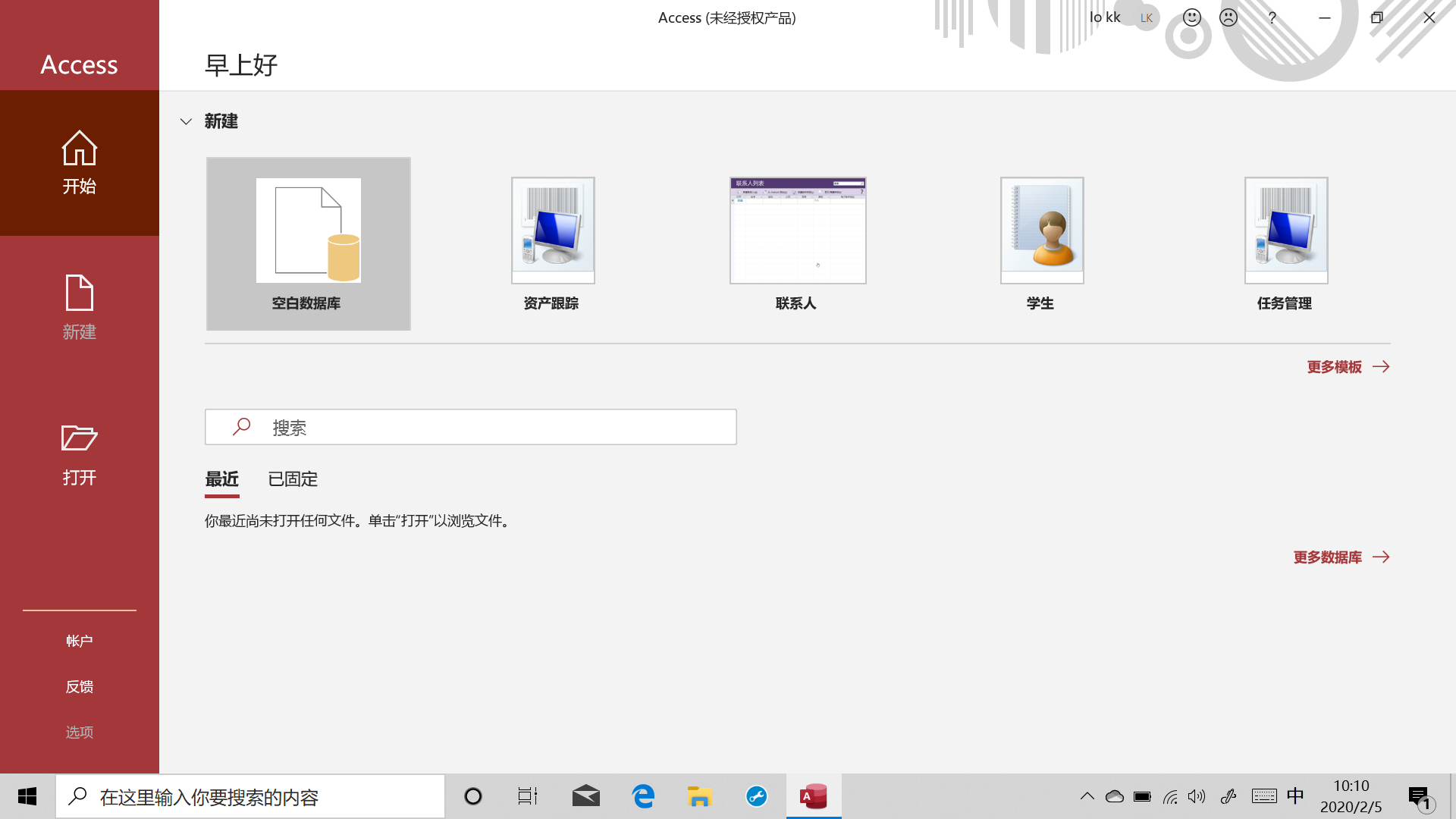Launch Microsoft Edge from taskbar
The width and height of the screenshot is (1456, 819).
click(643, 796)
